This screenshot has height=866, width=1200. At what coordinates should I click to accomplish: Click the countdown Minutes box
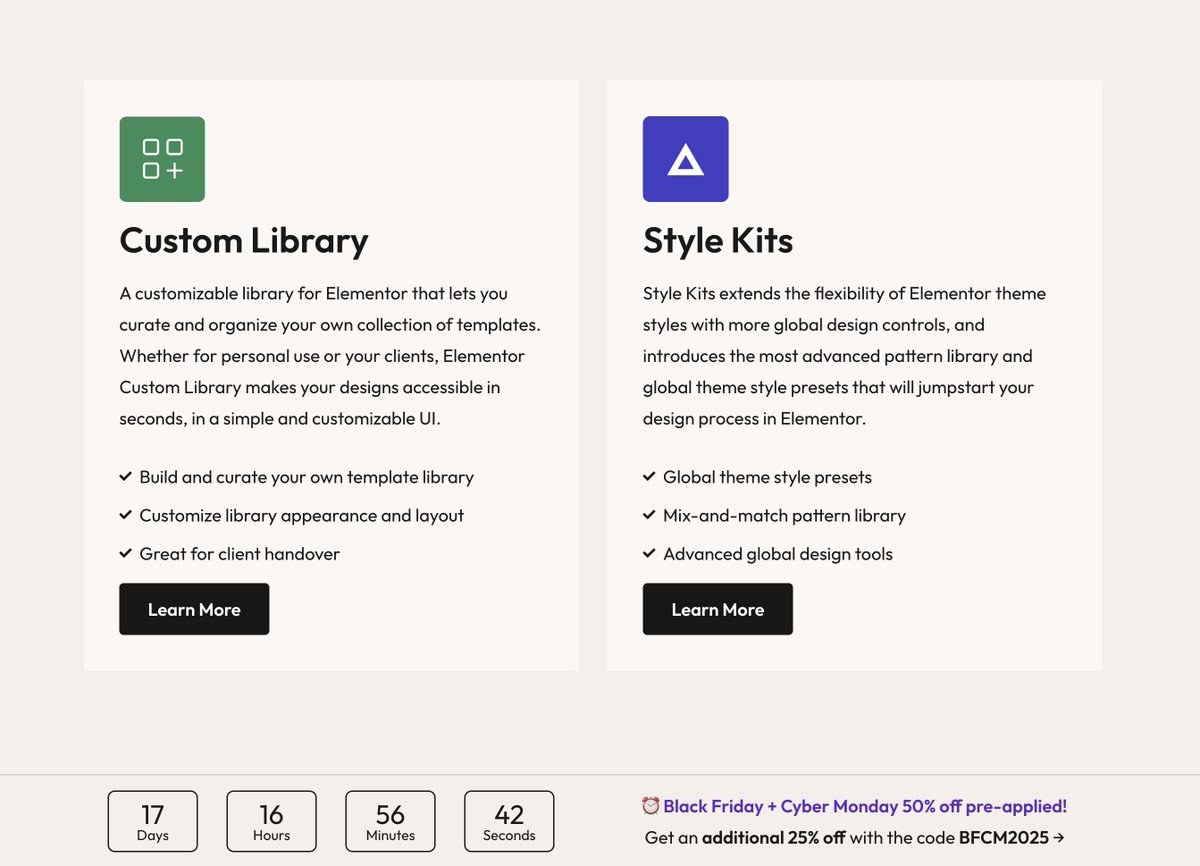(390, 821)
